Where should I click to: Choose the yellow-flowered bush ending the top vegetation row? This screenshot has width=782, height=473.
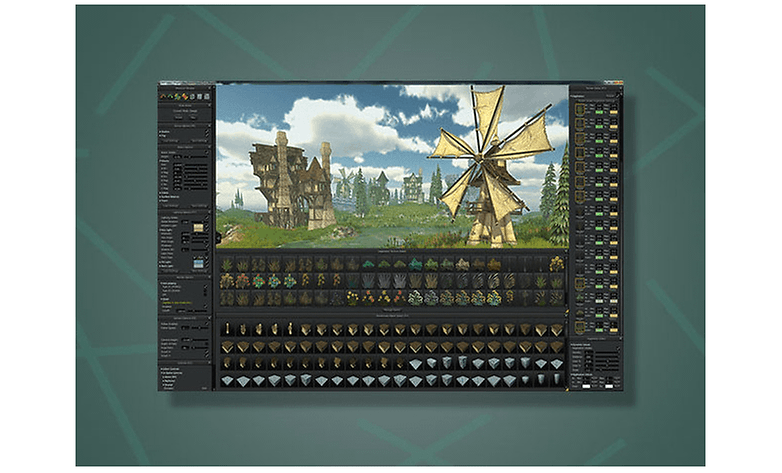tap(557, 264)
